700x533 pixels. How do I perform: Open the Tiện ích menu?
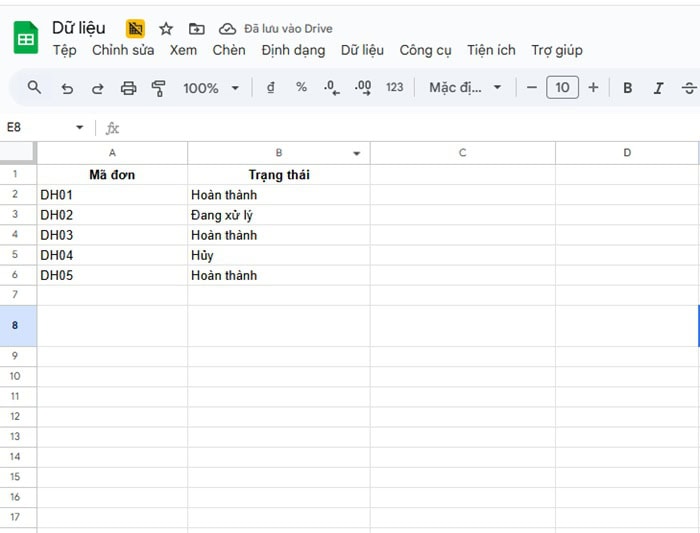coord(491,50)
